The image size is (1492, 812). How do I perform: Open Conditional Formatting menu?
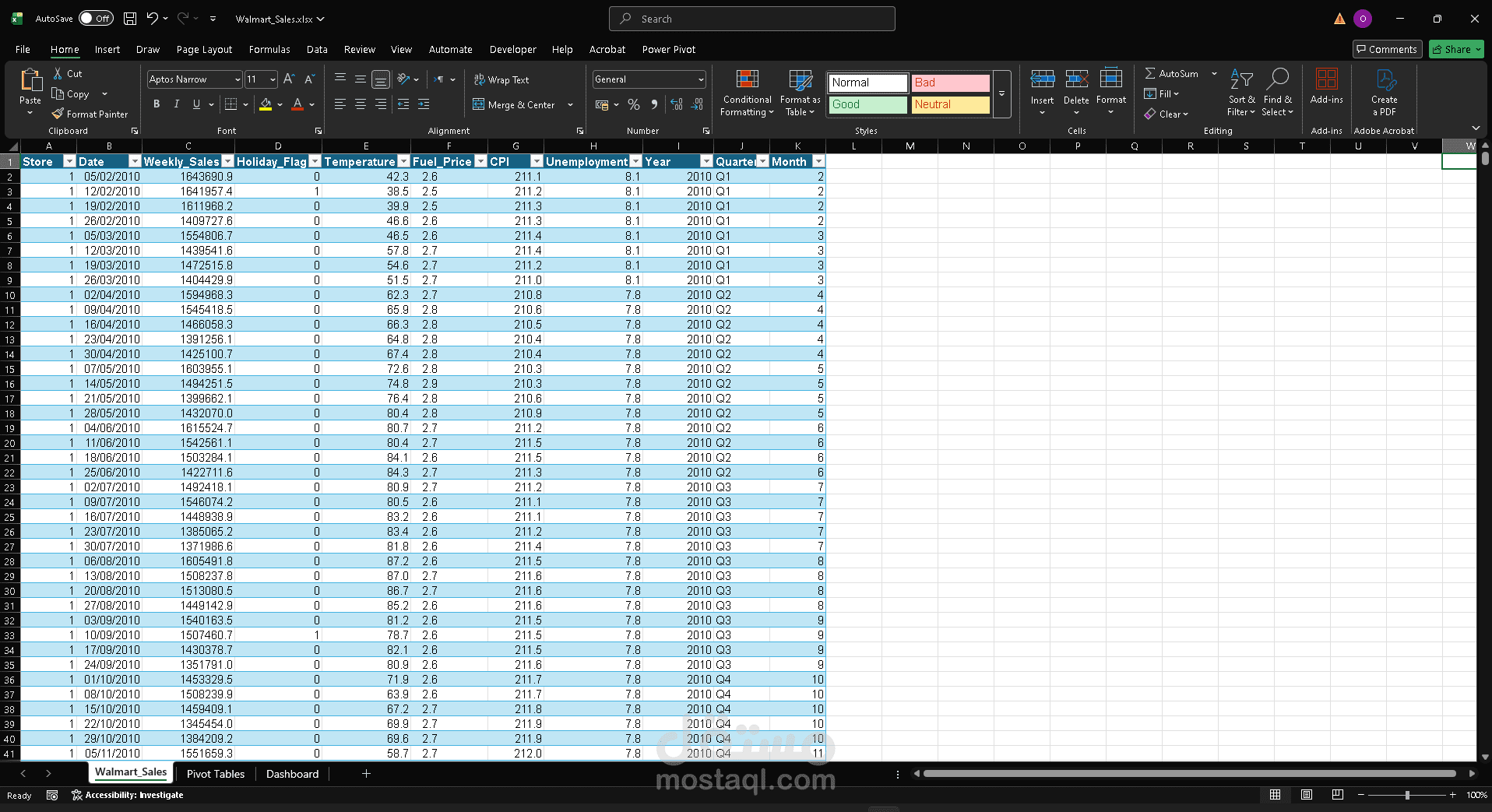[748, 93]
